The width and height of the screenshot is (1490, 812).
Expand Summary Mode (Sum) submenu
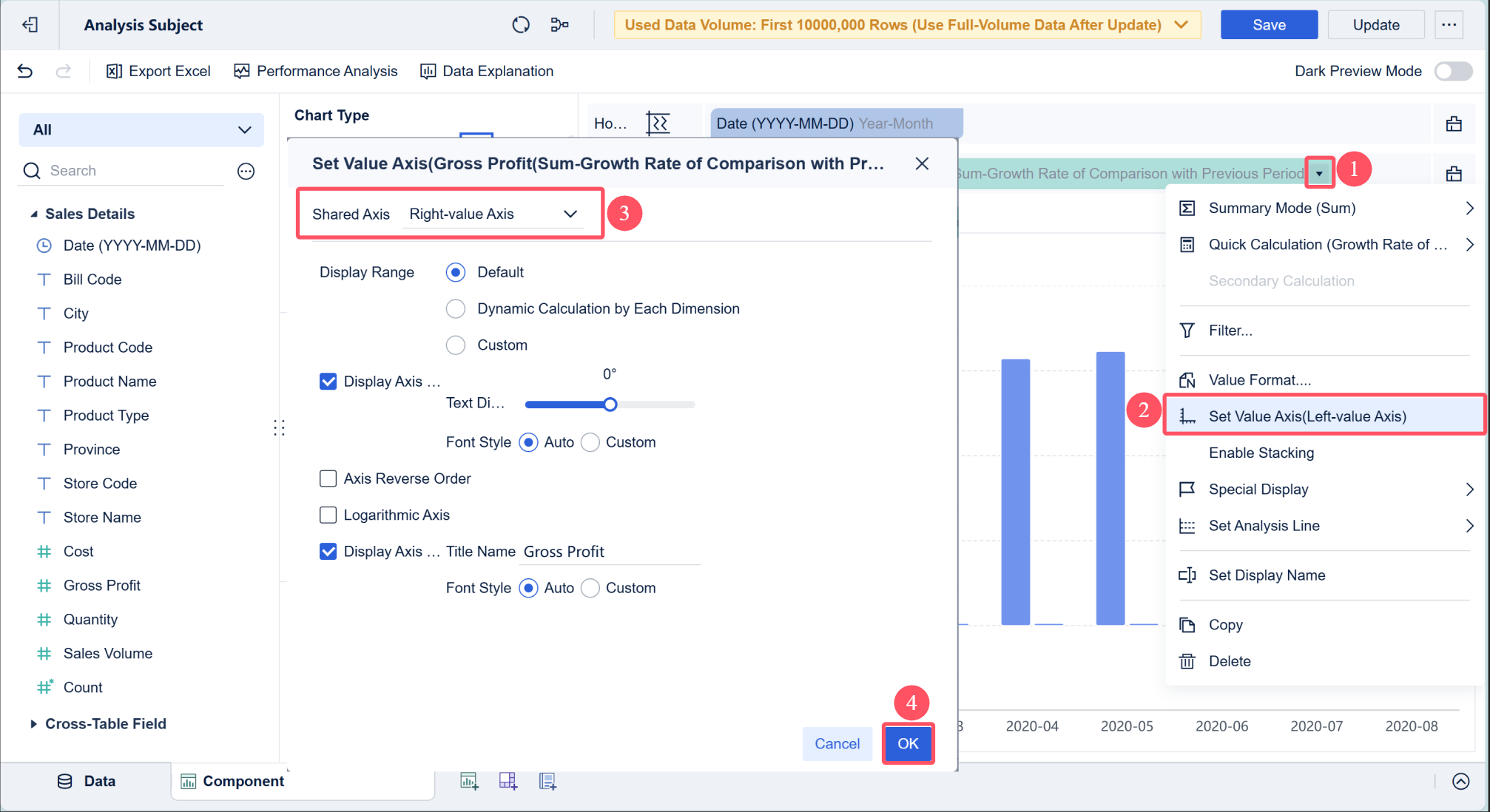coord(1470,209)
